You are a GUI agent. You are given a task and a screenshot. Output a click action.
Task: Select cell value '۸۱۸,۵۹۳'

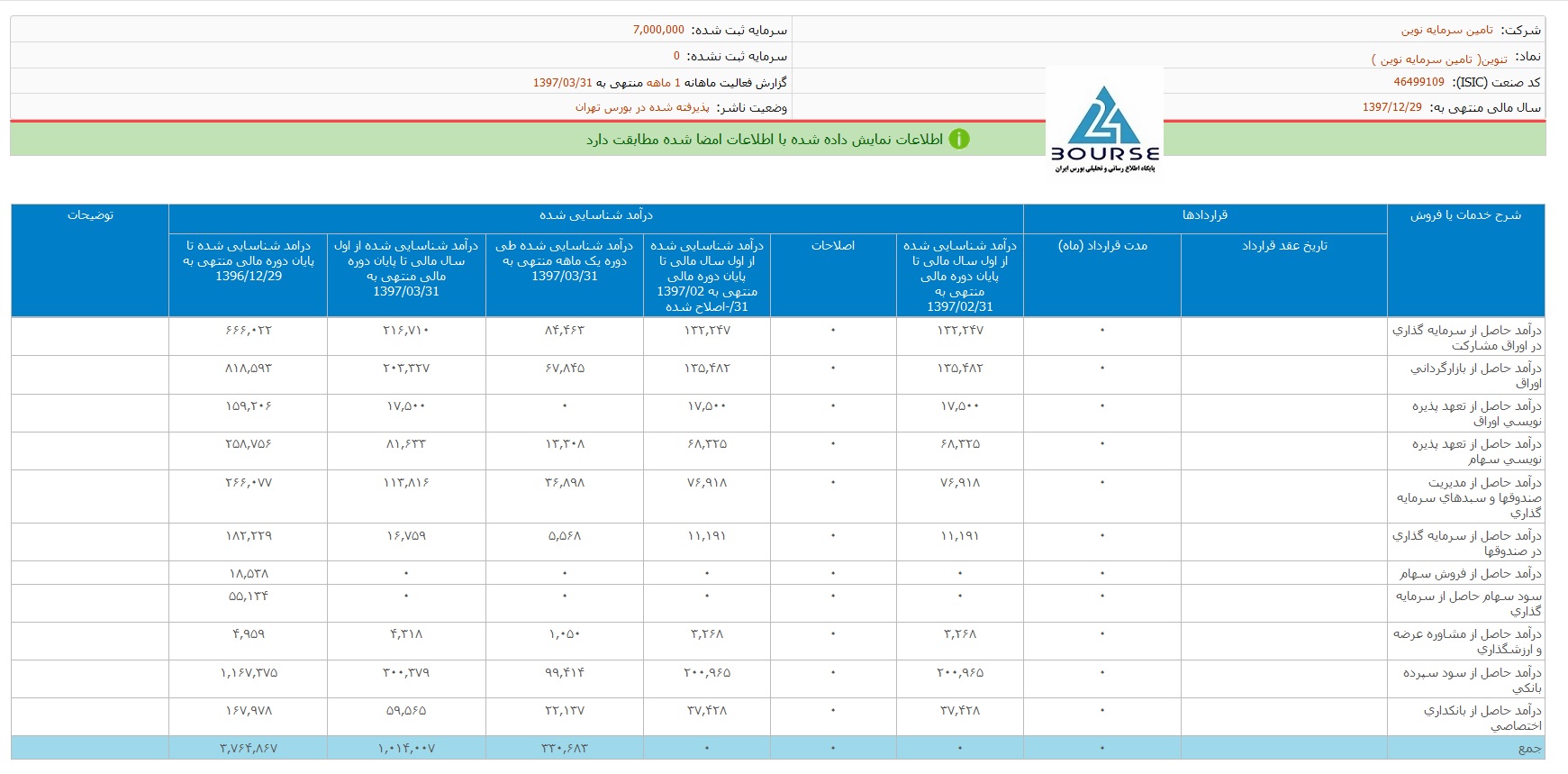[249, 369]
